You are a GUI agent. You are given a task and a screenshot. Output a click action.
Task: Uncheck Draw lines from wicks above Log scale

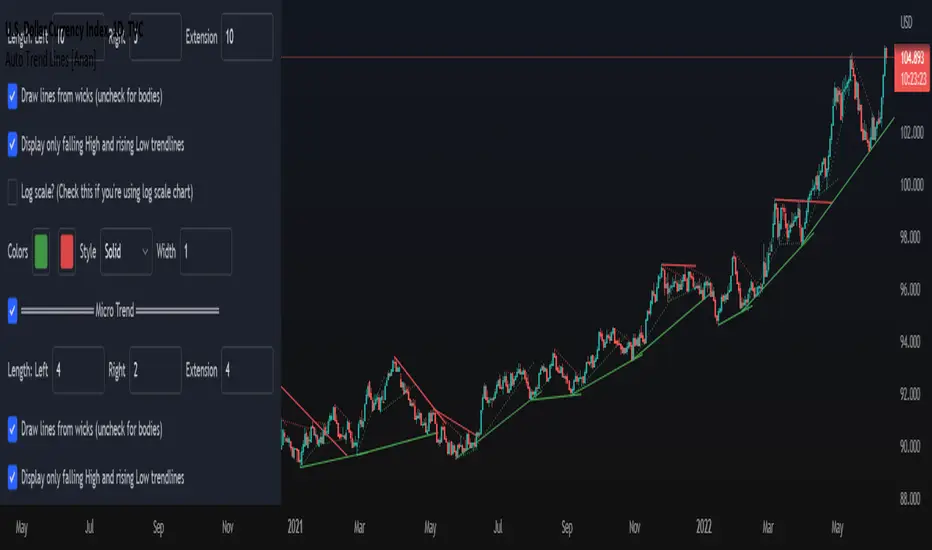(x=14, y=97)
